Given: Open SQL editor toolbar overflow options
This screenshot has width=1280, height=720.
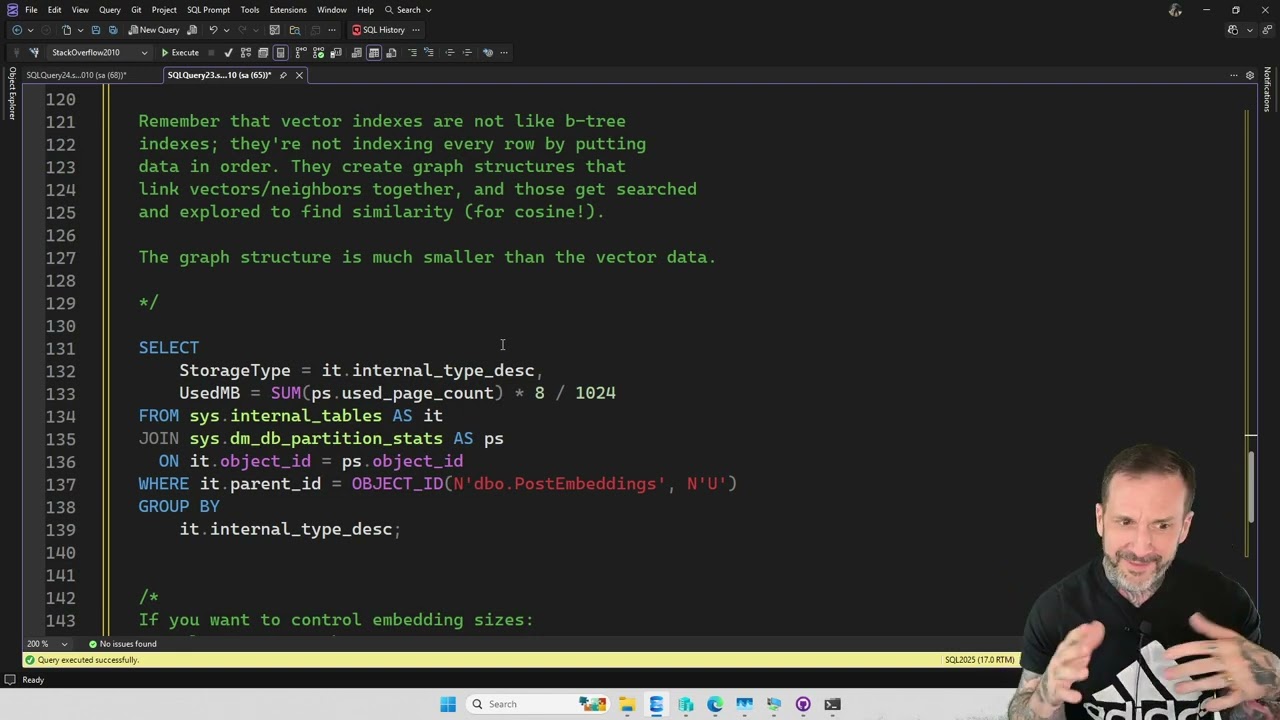Looking at the screenshot, I should pyautogui.click(x=504, y=52).
